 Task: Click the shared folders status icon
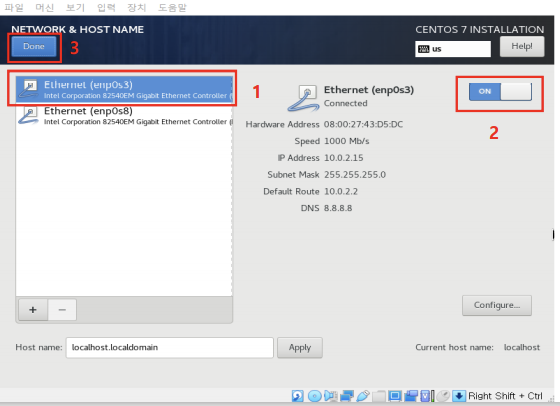click(x=379, y=397)
